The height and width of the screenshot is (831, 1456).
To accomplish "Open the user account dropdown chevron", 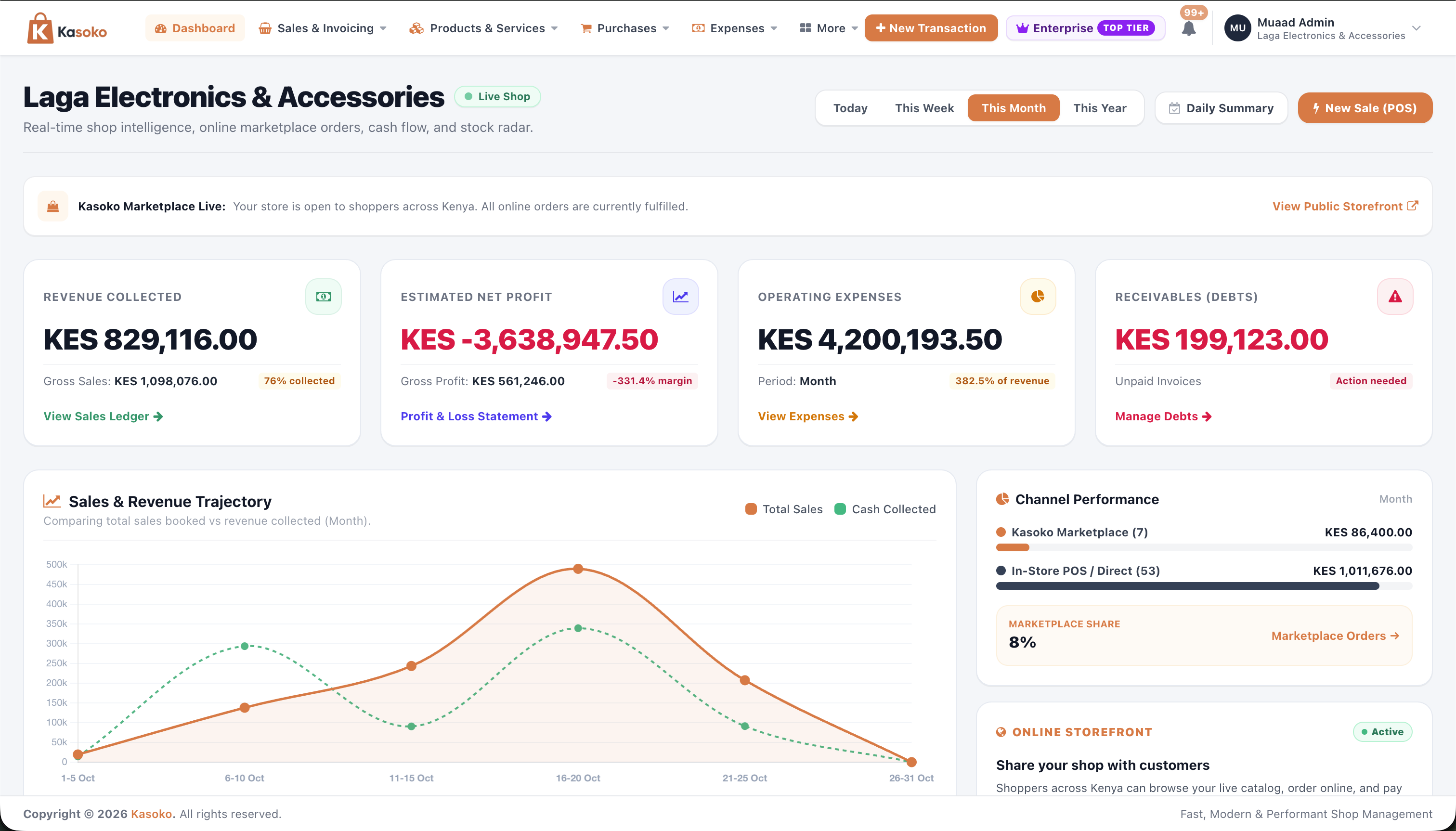I will pos(1416,28).
